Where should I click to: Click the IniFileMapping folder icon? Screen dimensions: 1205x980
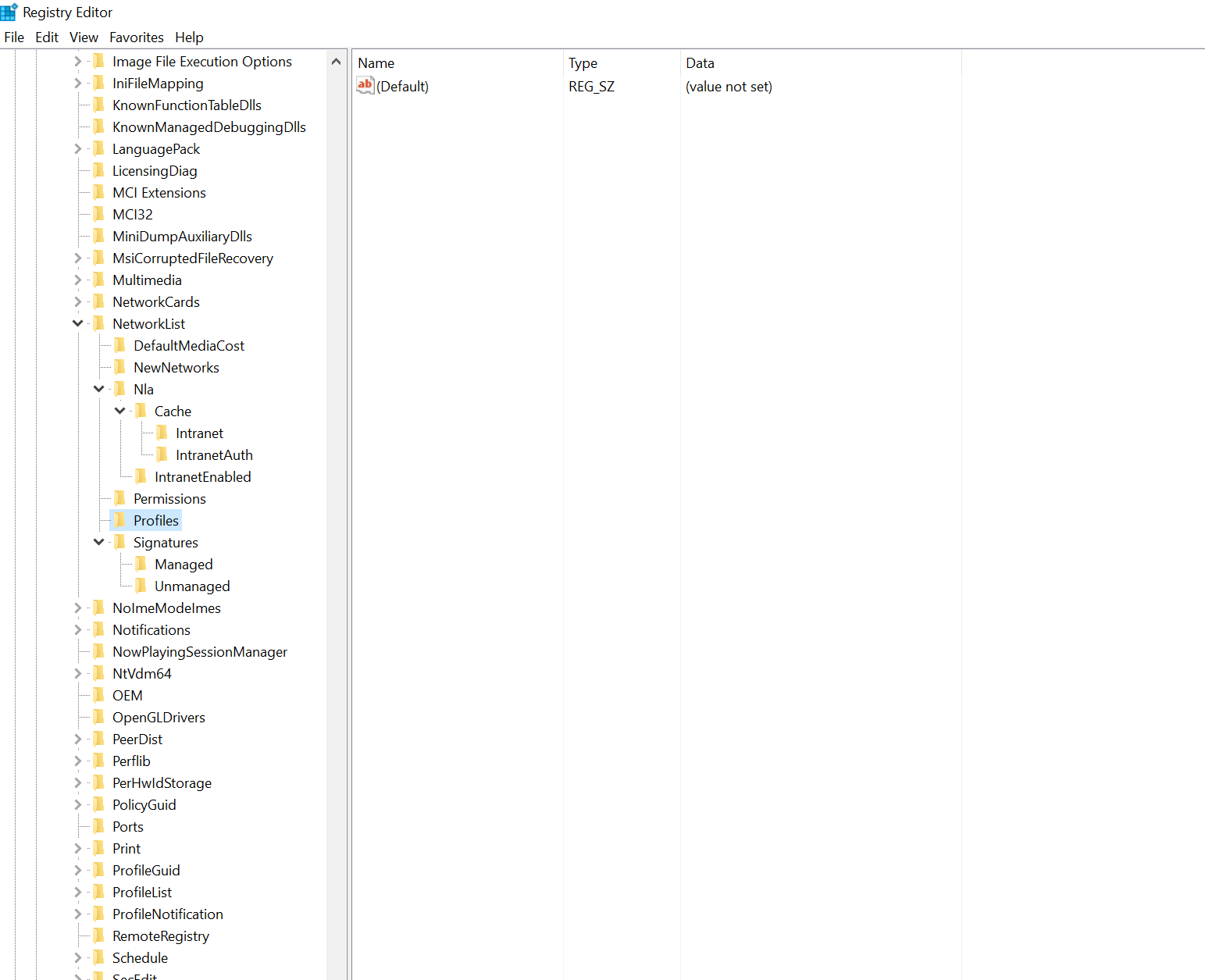99,83
